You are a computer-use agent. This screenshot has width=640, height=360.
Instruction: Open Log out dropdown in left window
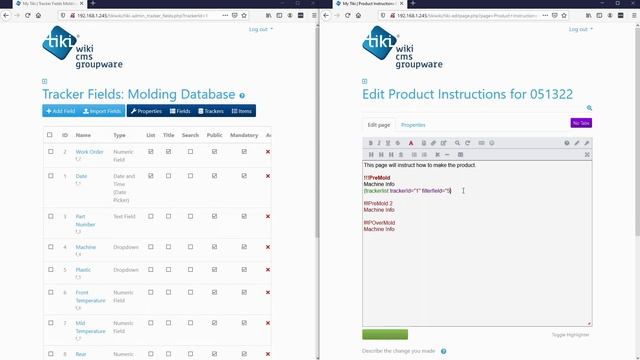(261, 29)
